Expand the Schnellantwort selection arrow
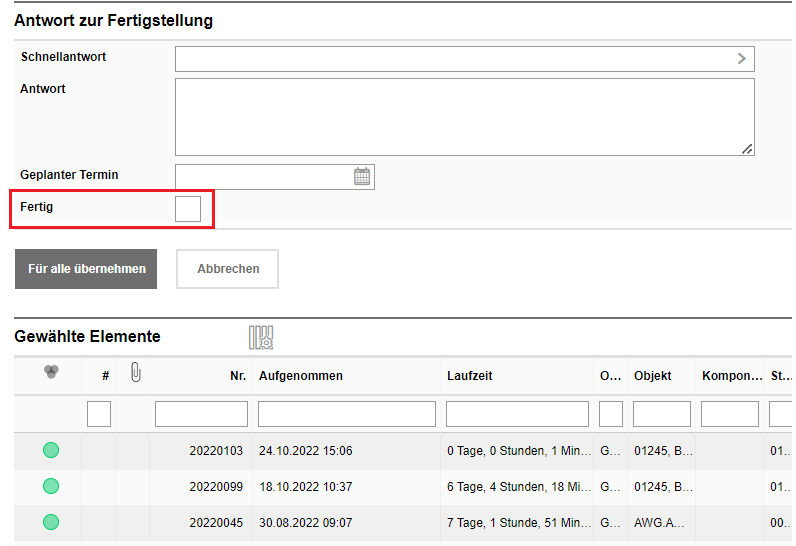This screenshot has height=546, width=796. [x=742, y=59]
